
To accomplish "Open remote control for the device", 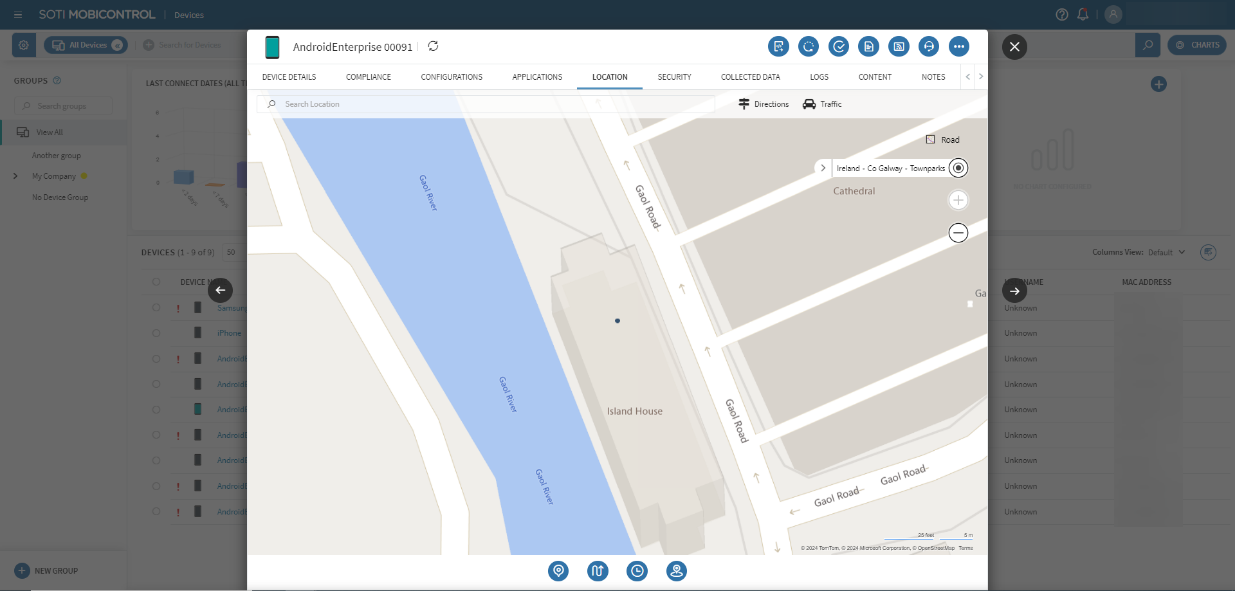I will pos(928,46).
